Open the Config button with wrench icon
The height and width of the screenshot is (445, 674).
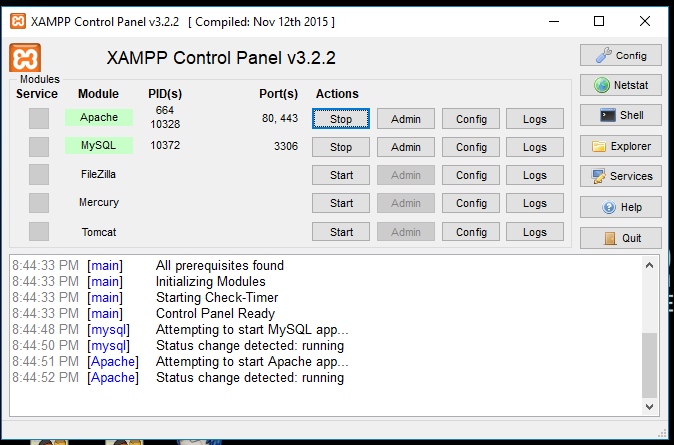(621, 55)
